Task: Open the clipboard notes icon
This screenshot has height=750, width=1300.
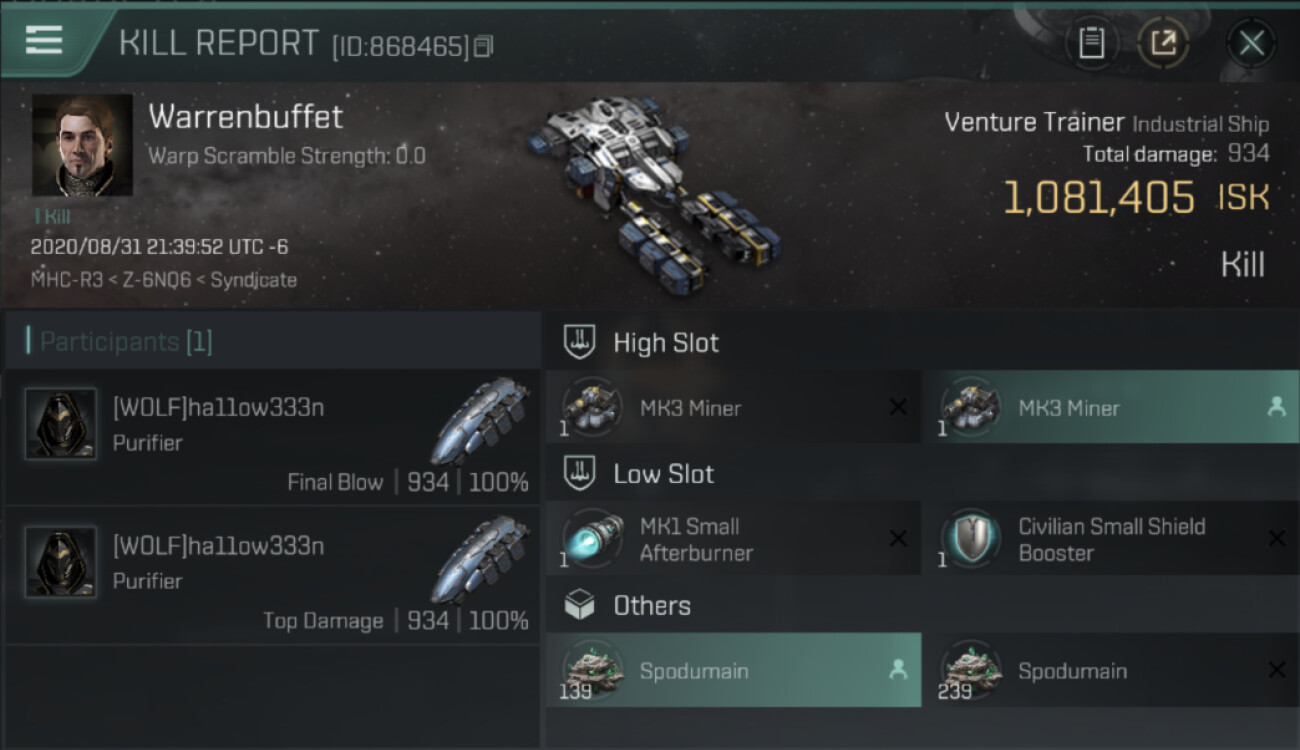Action: pos(1091,43)
